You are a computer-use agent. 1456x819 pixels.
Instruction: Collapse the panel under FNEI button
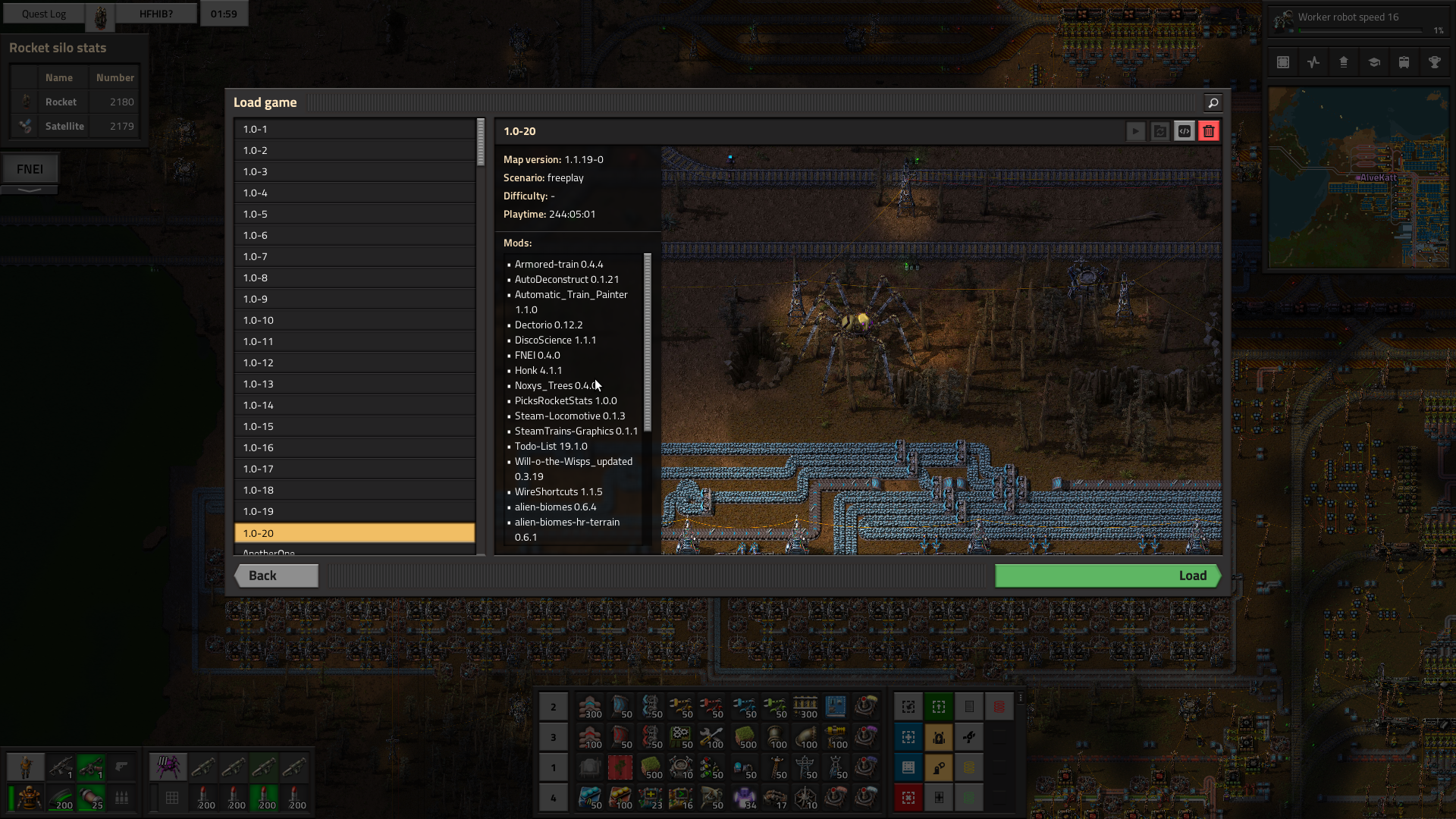click(x=30, y=190)
